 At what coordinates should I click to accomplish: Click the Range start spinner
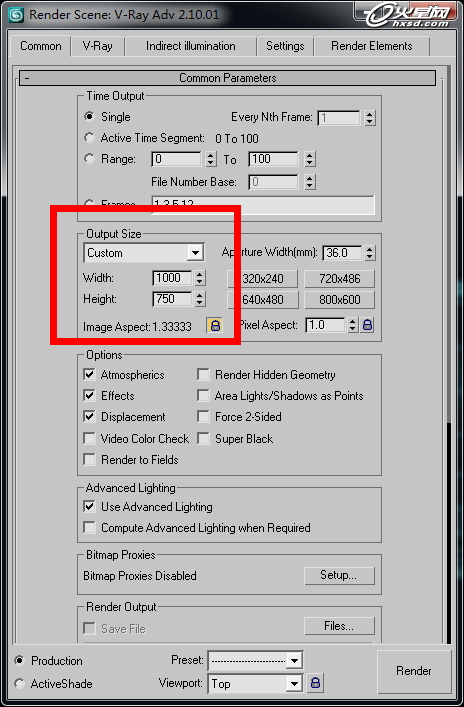(211, 159)
